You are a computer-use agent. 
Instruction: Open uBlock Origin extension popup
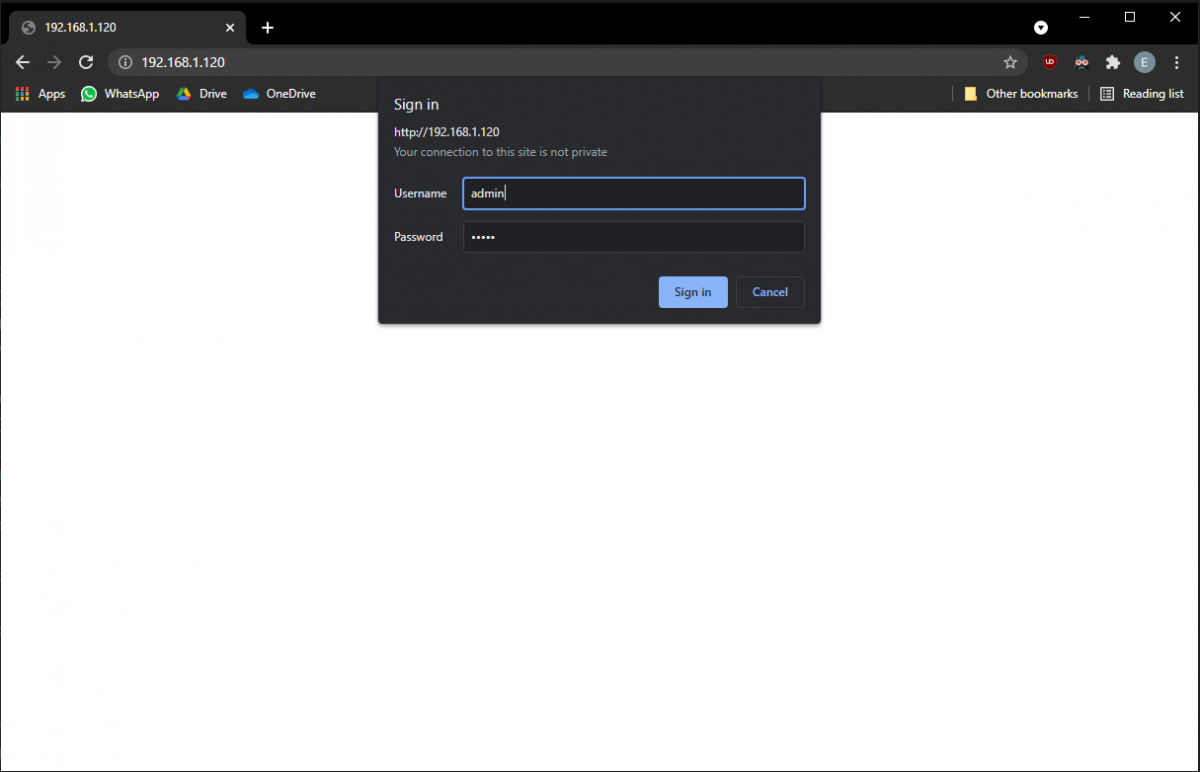[1049, 62]
